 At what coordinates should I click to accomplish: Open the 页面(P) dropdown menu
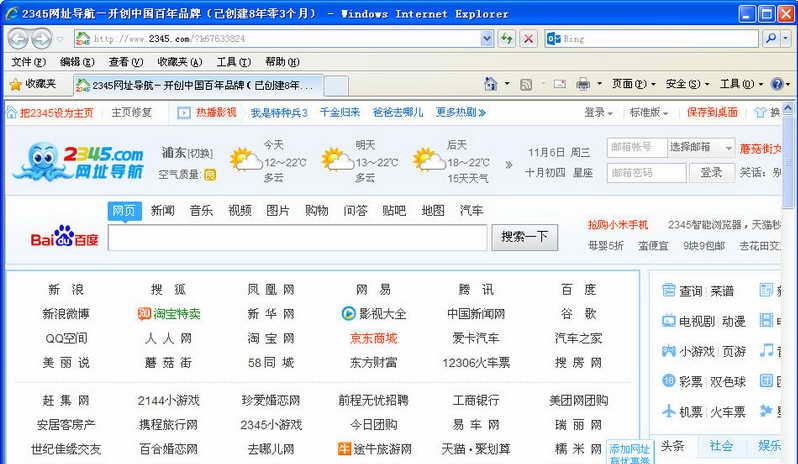pos(634,84)
